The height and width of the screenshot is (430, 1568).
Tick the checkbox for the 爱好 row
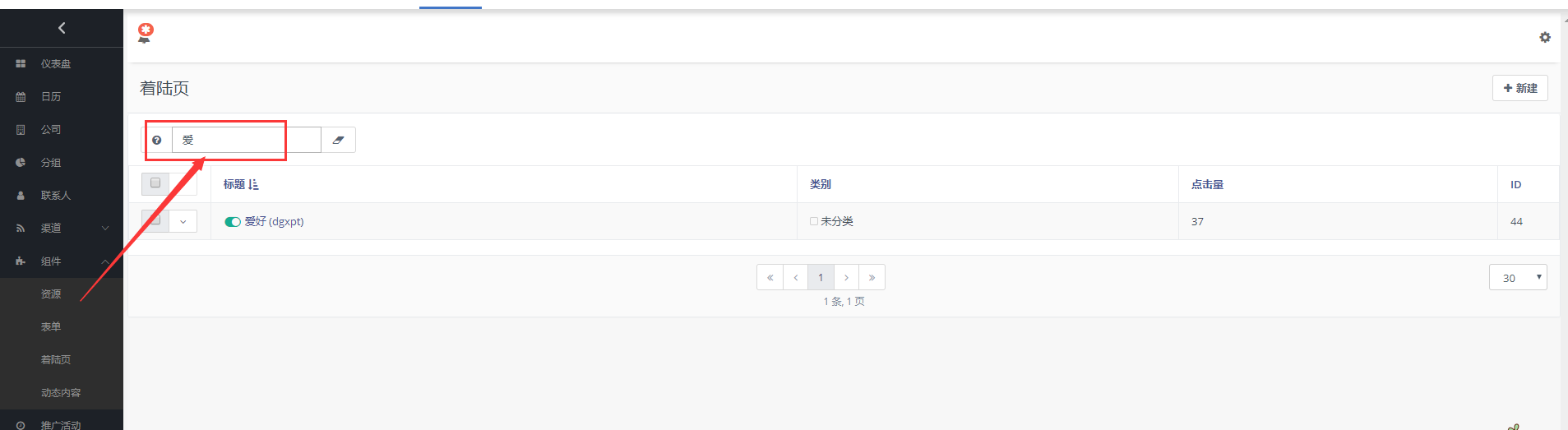(155, 220)
